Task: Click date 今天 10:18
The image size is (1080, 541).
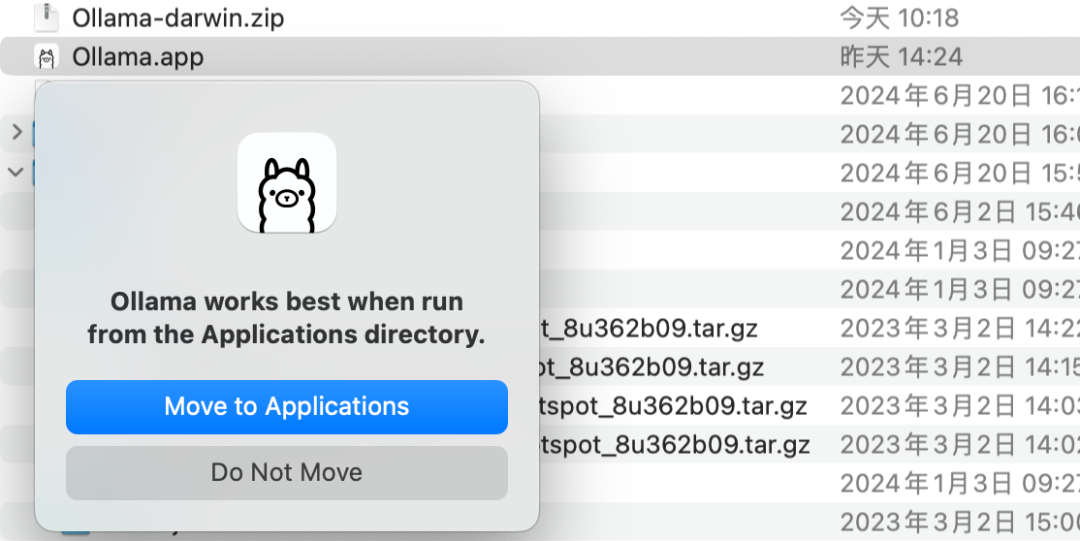Action: (x=899, y=18)
